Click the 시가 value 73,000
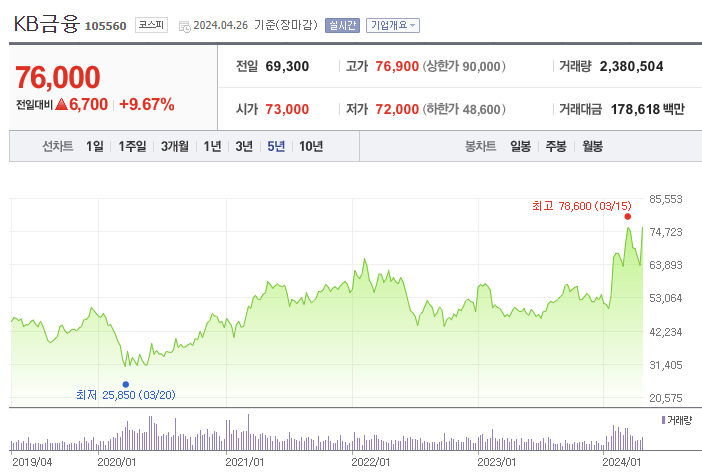The height and width of the screenshot is (476, 702). click(287, 109)
